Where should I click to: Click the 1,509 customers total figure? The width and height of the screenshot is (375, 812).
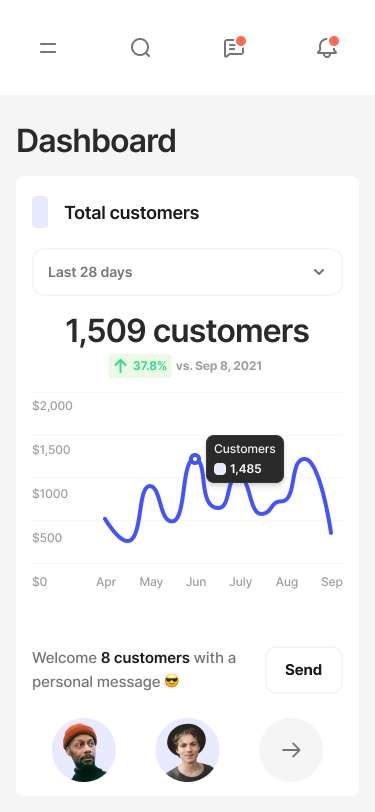click(188, 331)
